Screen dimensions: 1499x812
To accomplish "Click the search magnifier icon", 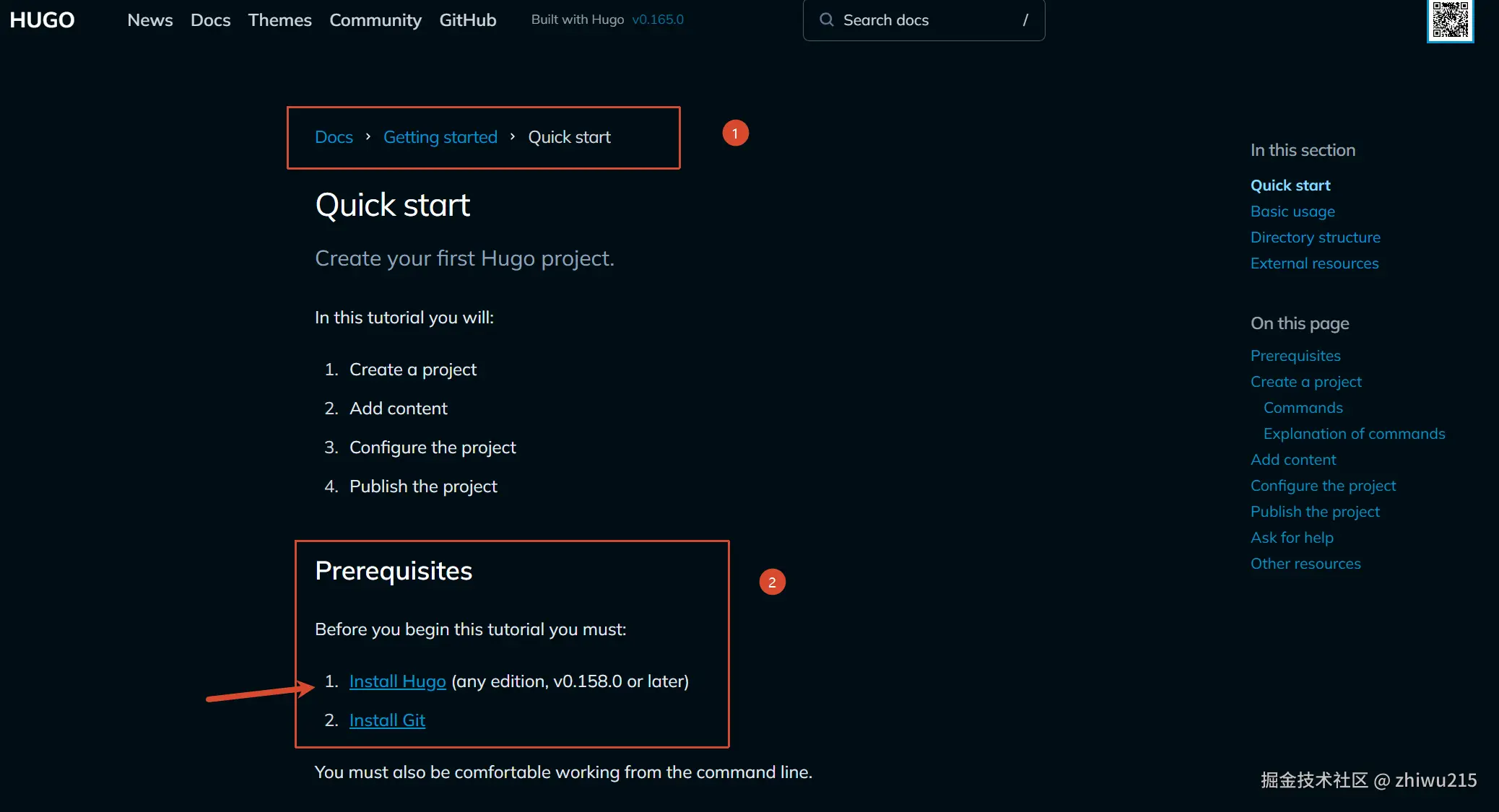I will pos(827,19).
